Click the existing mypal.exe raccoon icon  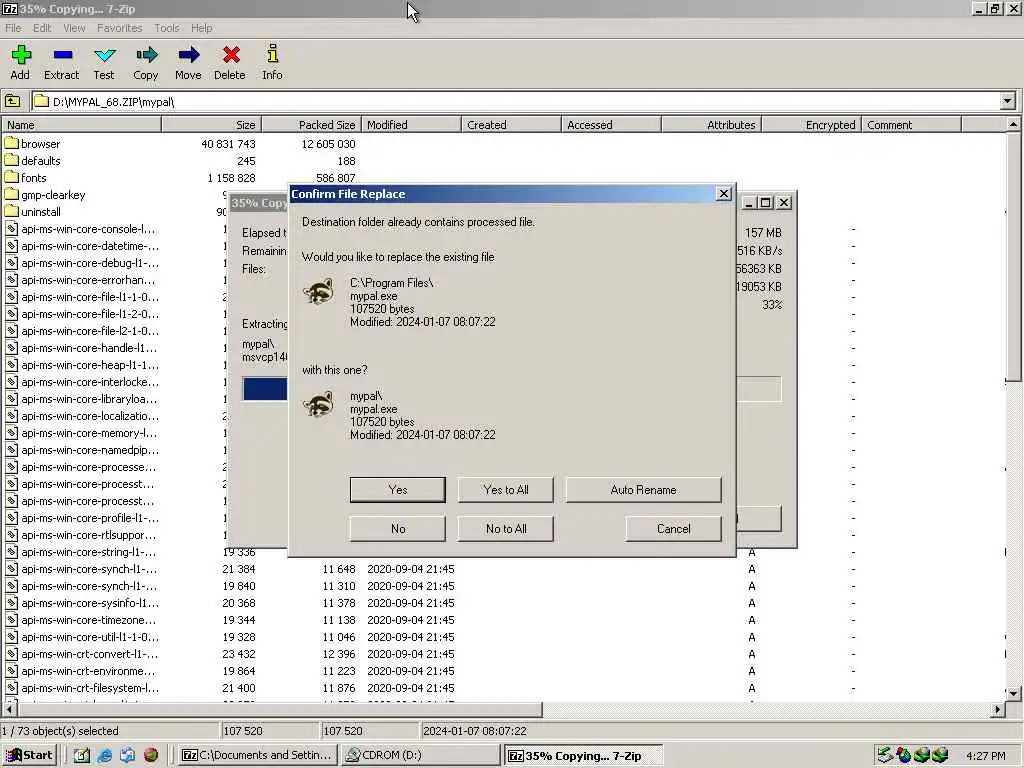point(319,291)
